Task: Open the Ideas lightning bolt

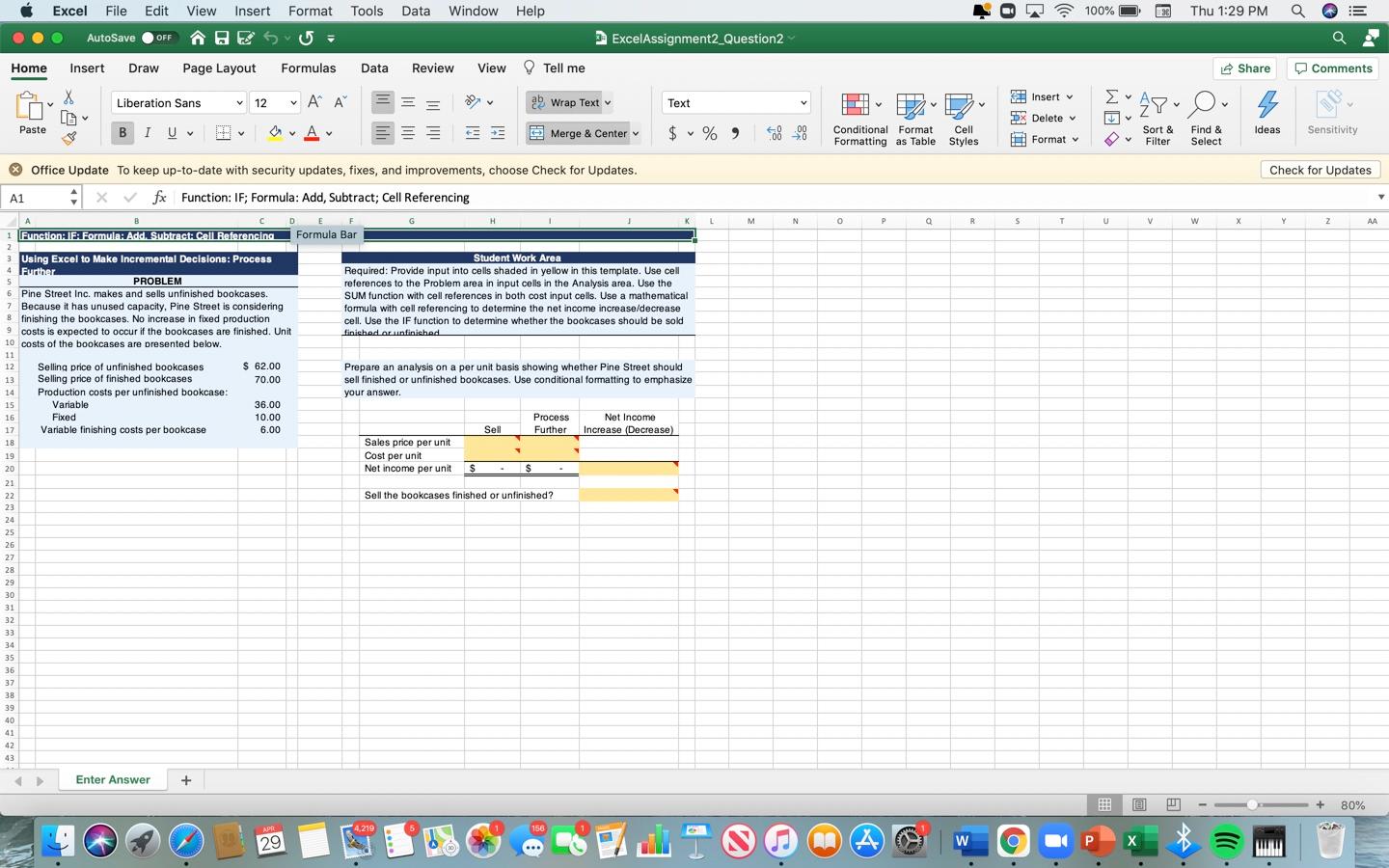Action: click(1267, 114)
